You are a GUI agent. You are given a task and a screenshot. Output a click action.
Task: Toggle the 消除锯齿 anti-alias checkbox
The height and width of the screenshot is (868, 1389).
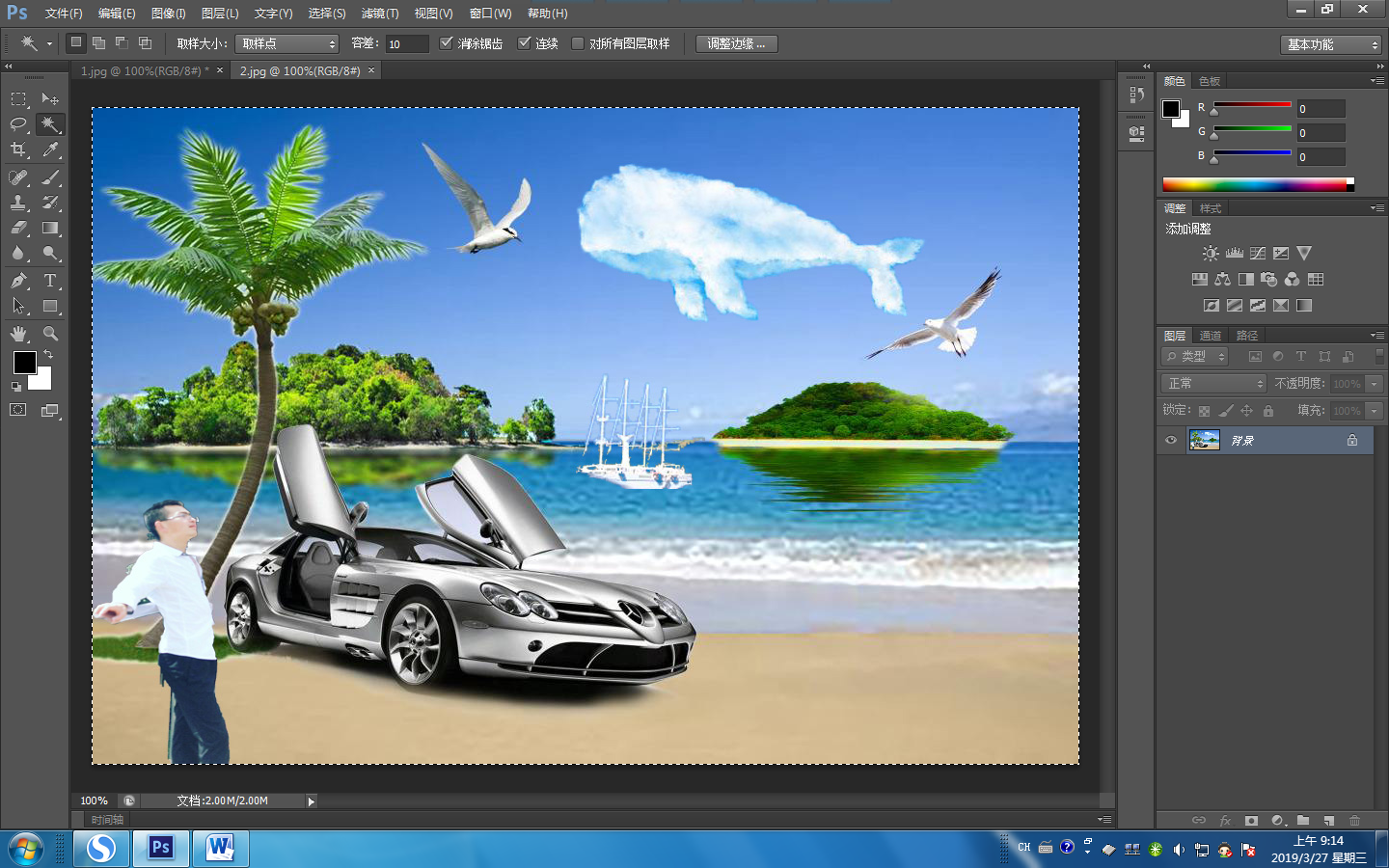(x=446, y=43)
